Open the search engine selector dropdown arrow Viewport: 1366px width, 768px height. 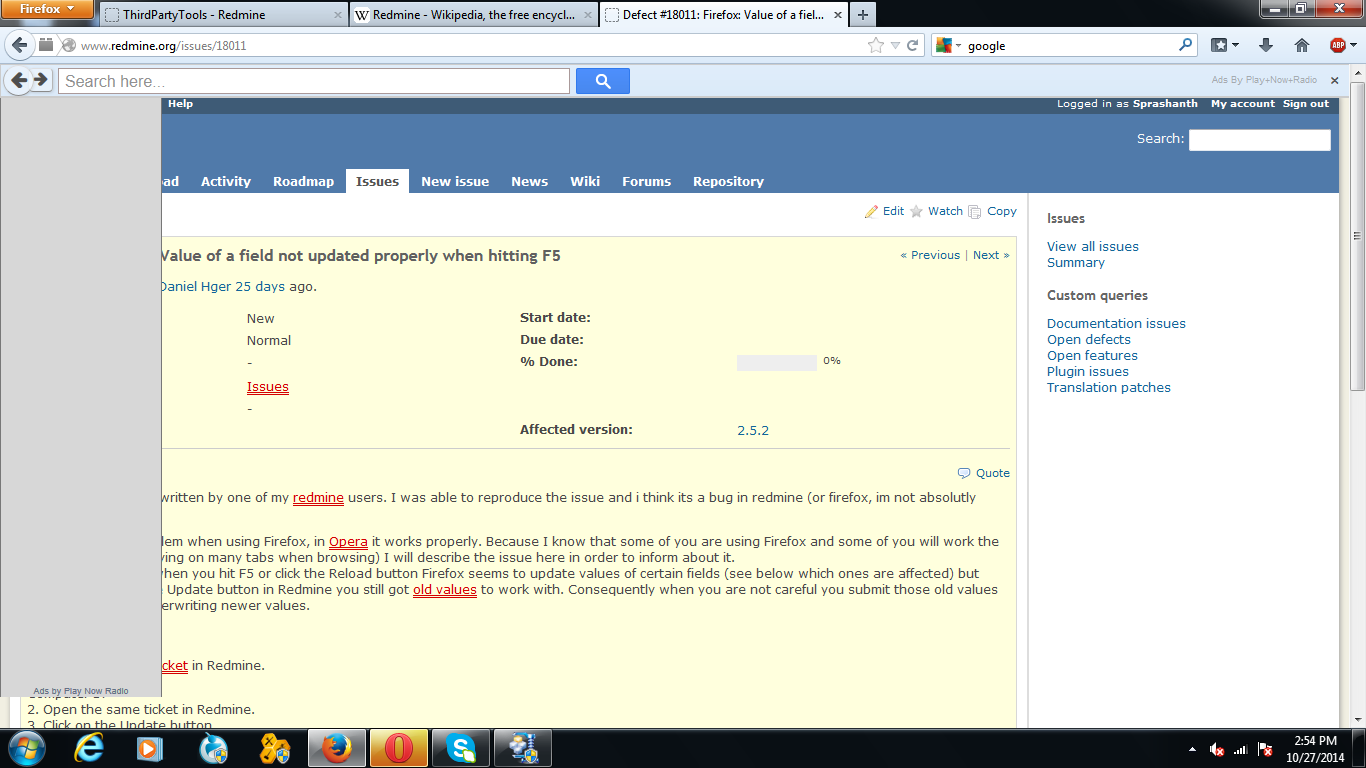point(958,46)
